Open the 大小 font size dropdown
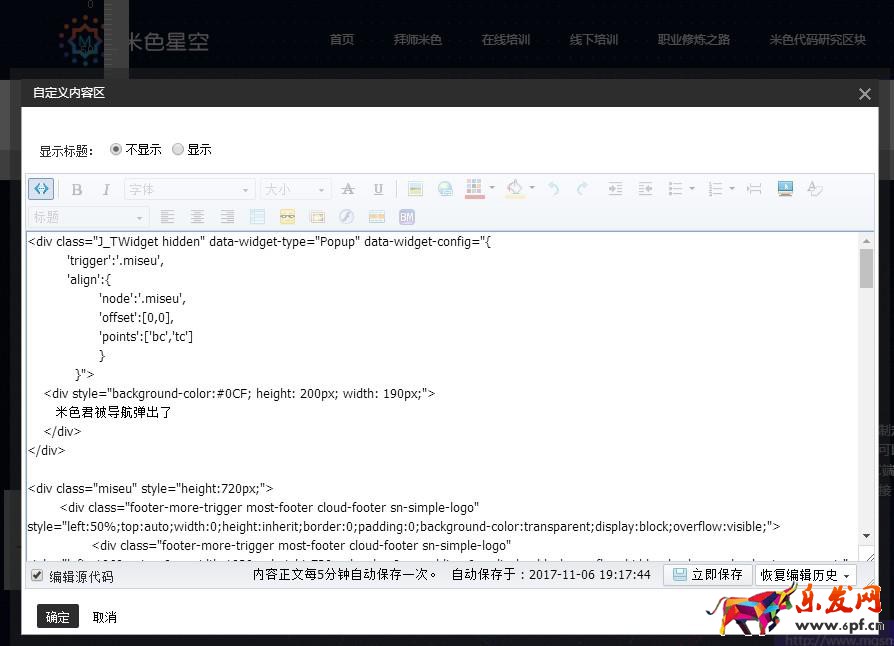The image size is (894, 646). point(295,188)
